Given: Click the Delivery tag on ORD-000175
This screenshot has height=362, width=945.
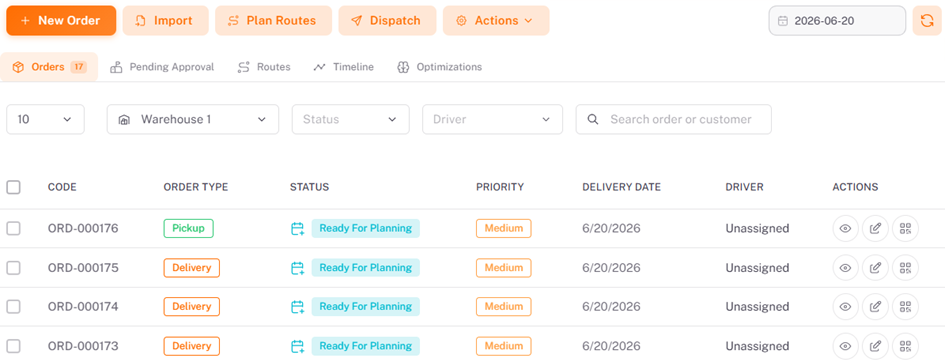Looking at the screenshot, I should coord(192,267).
